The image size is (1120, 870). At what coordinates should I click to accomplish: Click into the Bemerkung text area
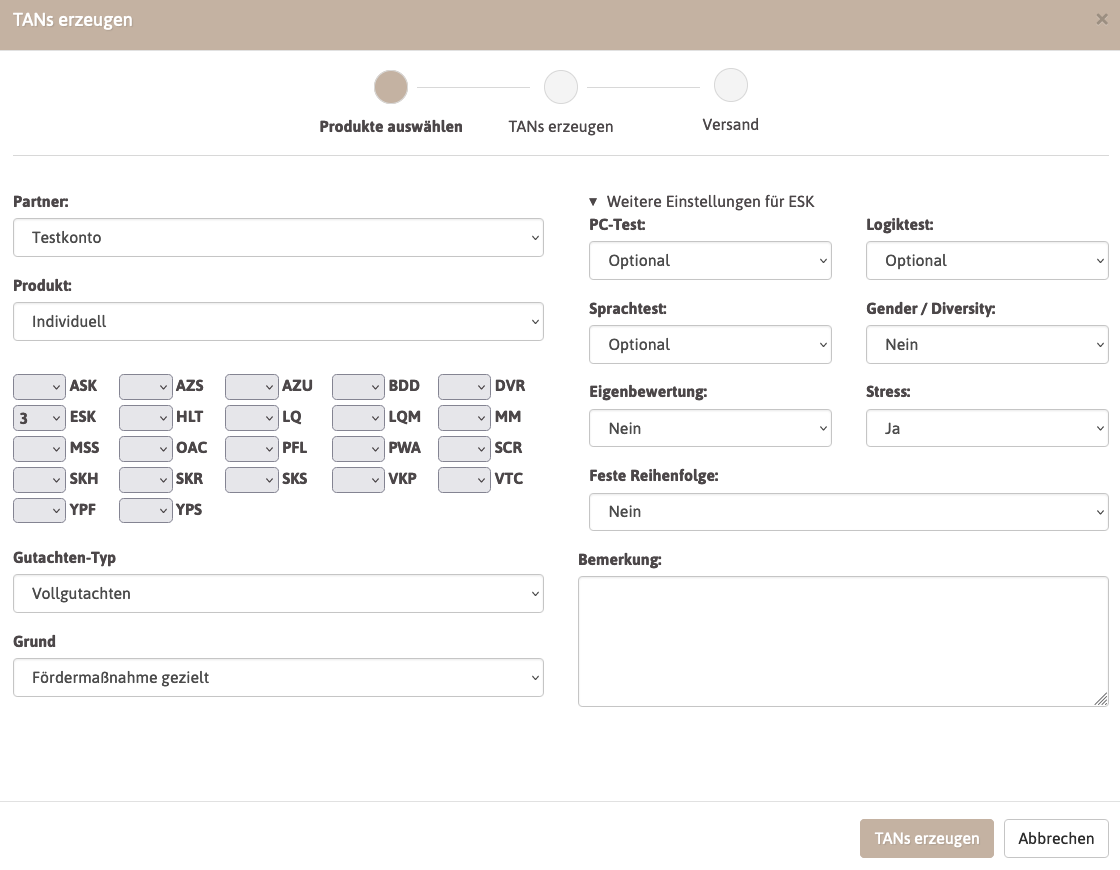[843, 641]
